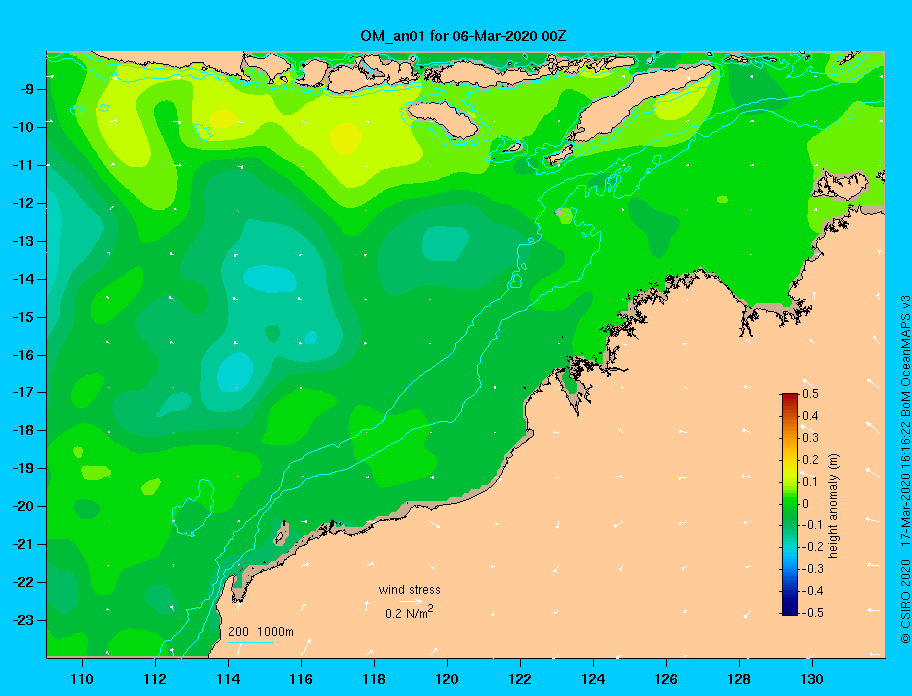Click the color bar tick value '0.1'
This screenshot has width=912, height=696.
[811, 482]
